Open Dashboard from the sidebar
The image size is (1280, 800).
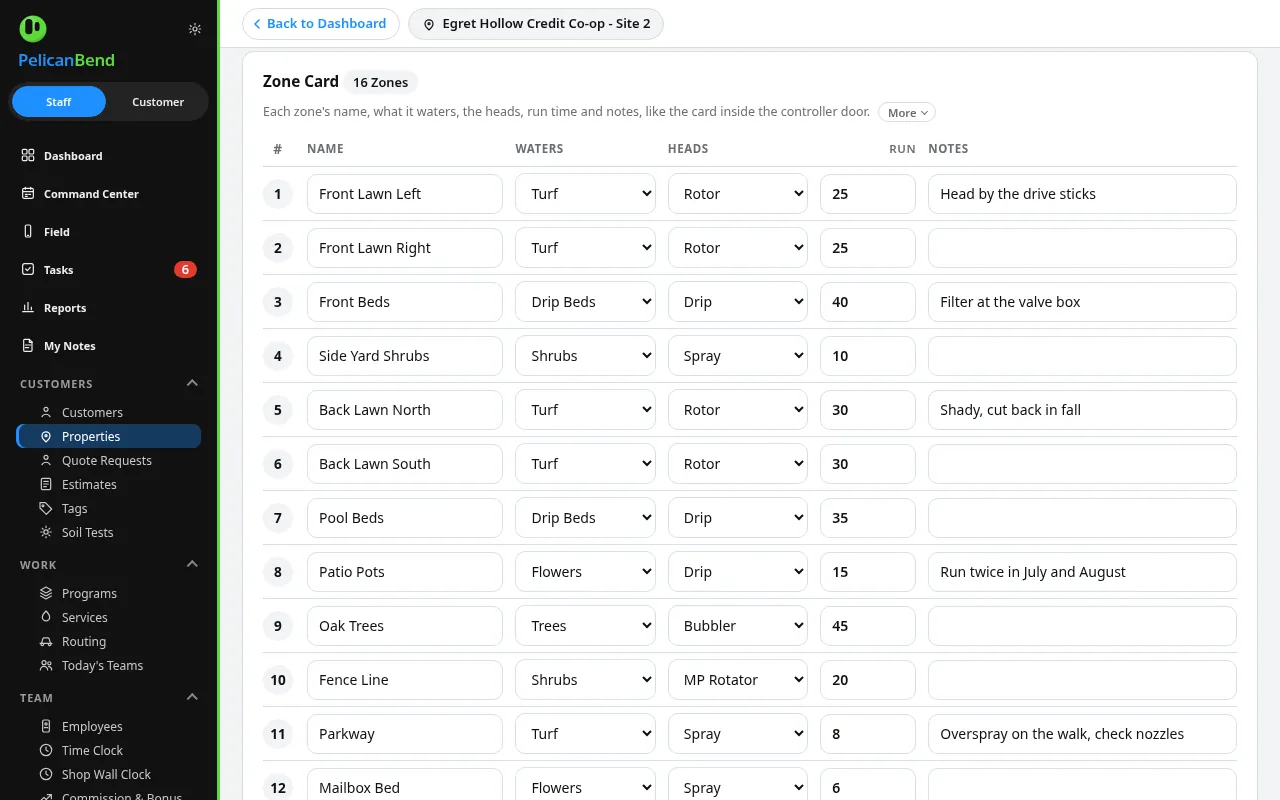(109, 156)
